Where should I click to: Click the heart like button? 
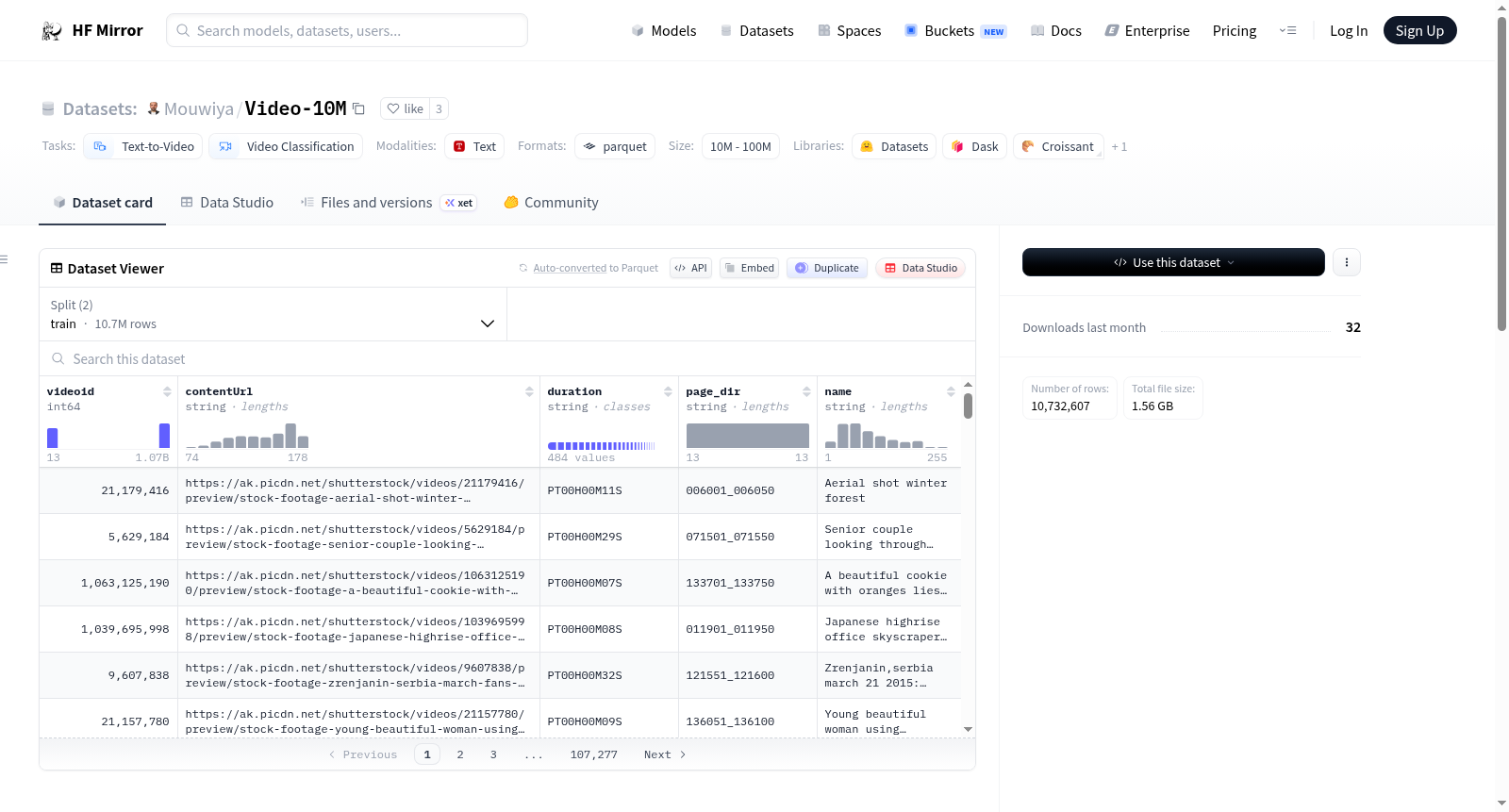click(405, 108)
